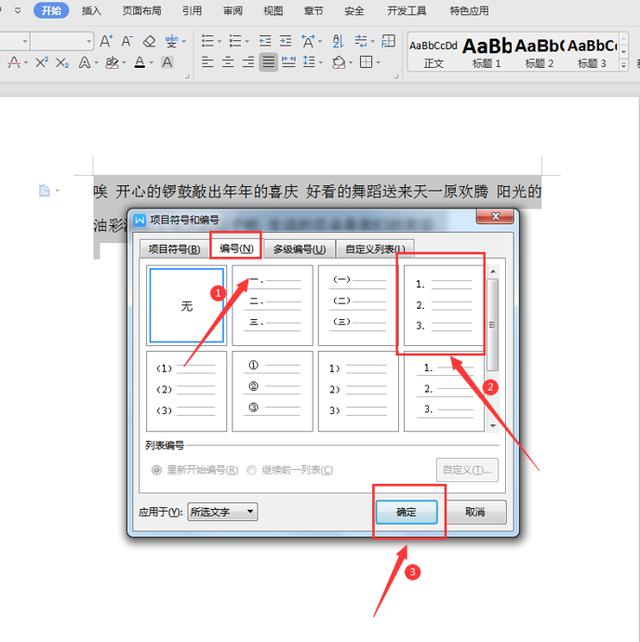Open the 开始 ribbon tab
Image resolution: width=640 pixels, height=642 pixels.
(51, 10)
